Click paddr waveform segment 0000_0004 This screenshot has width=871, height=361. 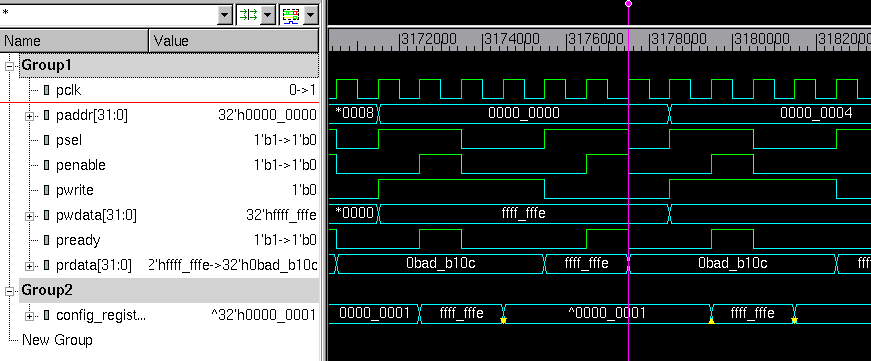point(816,113)
